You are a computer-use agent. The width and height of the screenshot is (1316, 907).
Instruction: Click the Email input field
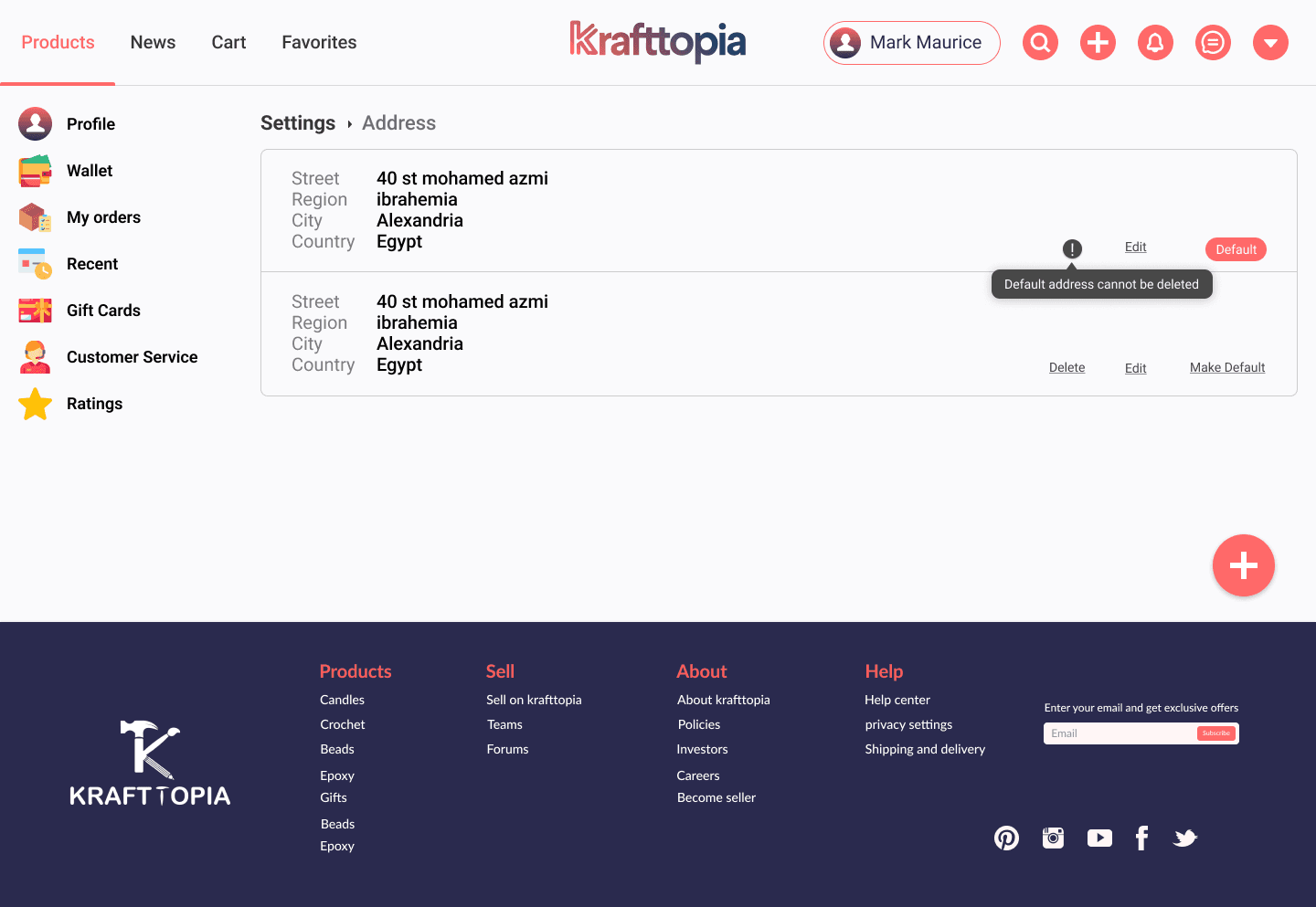(x=1120, y=733)
